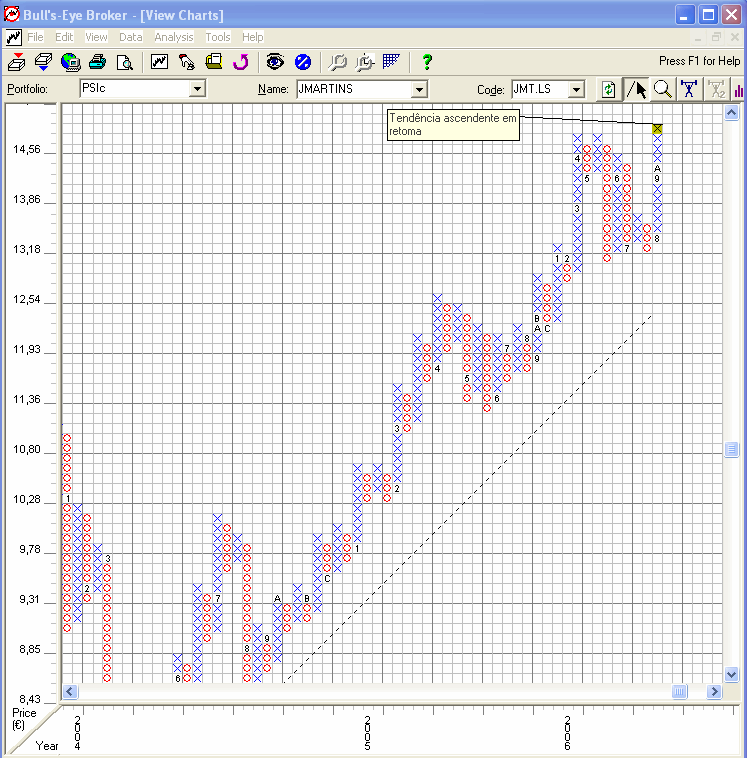
Task: Click the pointing hand icon
Action: 187,62
